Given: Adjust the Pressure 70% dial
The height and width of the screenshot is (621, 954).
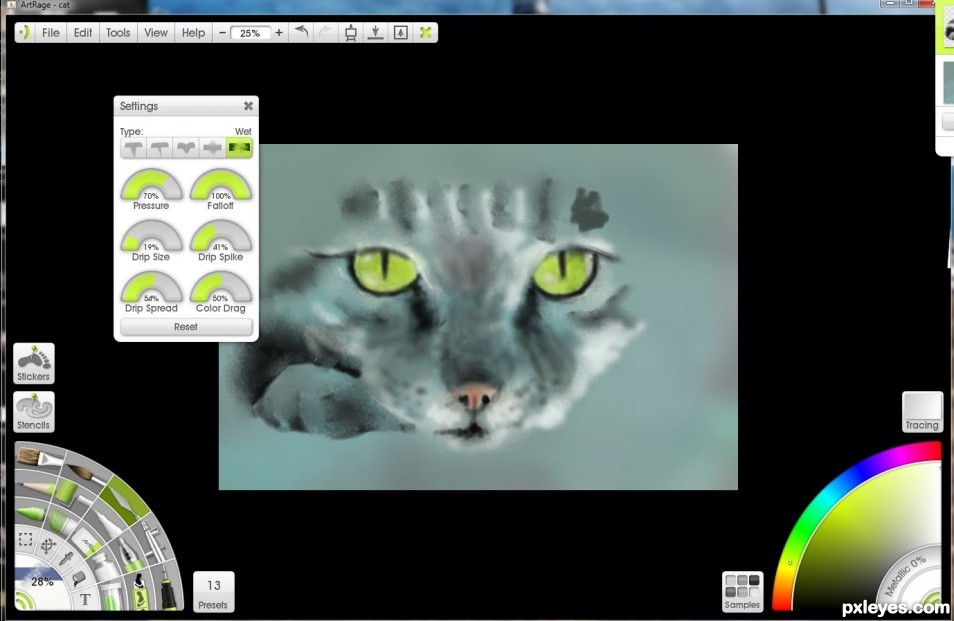Looking at the screenshot, I should [x=151, y=185].
